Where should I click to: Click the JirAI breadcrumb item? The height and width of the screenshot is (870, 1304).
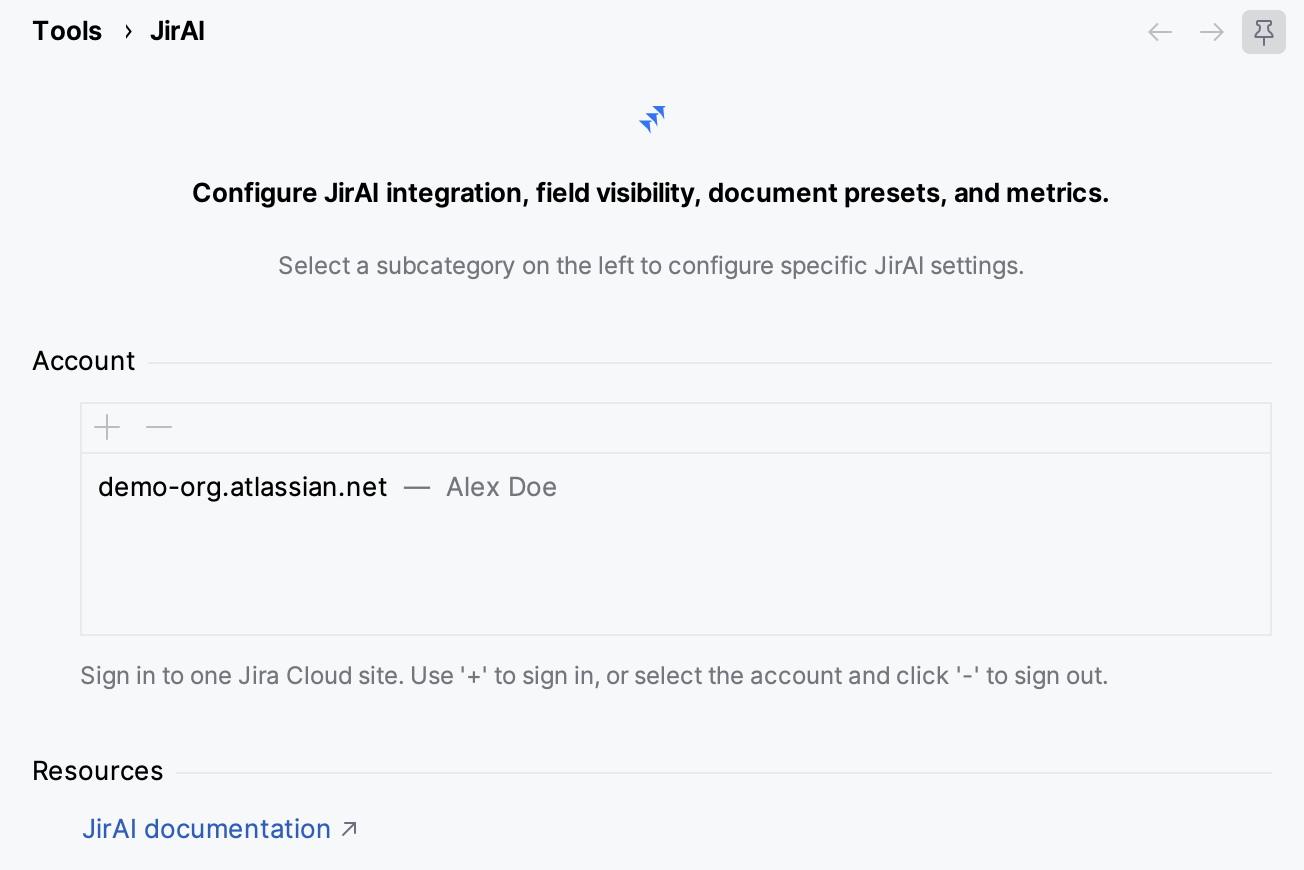(x=177, y=31)
